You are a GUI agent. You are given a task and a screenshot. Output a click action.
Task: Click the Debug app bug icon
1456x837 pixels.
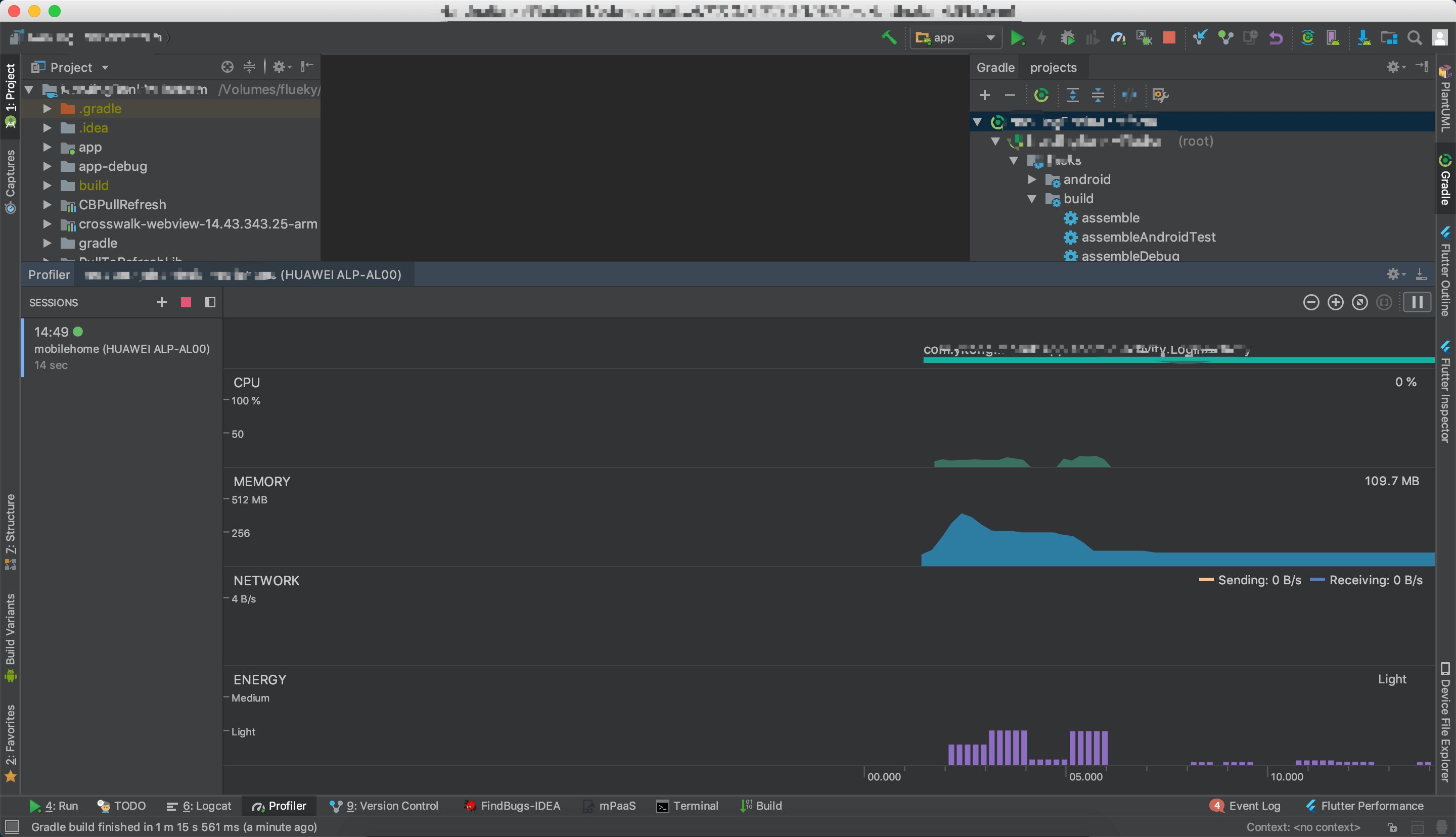pos(1067,38)
